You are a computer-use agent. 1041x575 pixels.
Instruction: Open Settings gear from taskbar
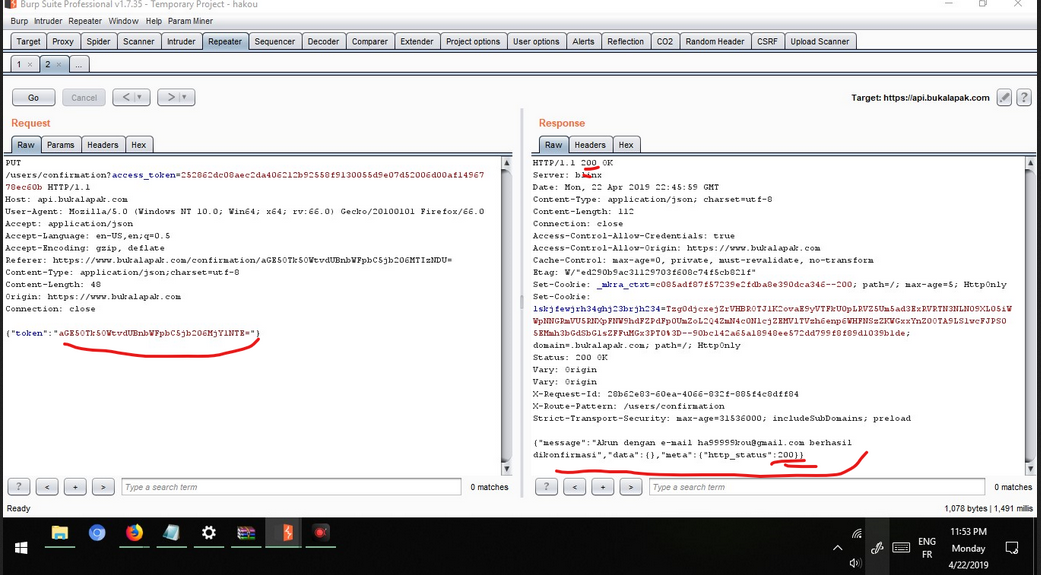(x=208, y=533)
